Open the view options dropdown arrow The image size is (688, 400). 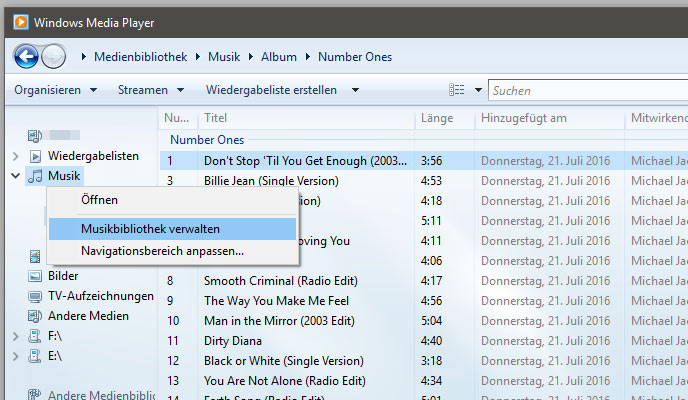(478, 90)
